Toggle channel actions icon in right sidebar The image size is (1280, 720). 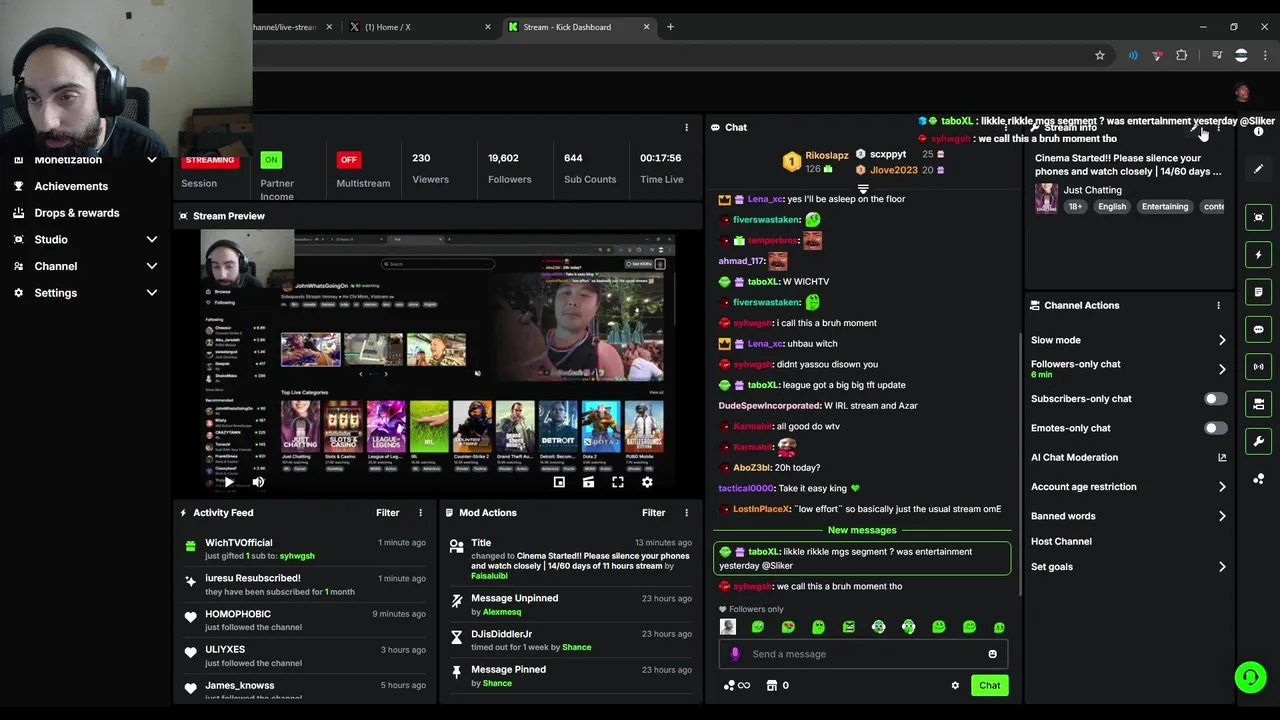[1259, 404]
